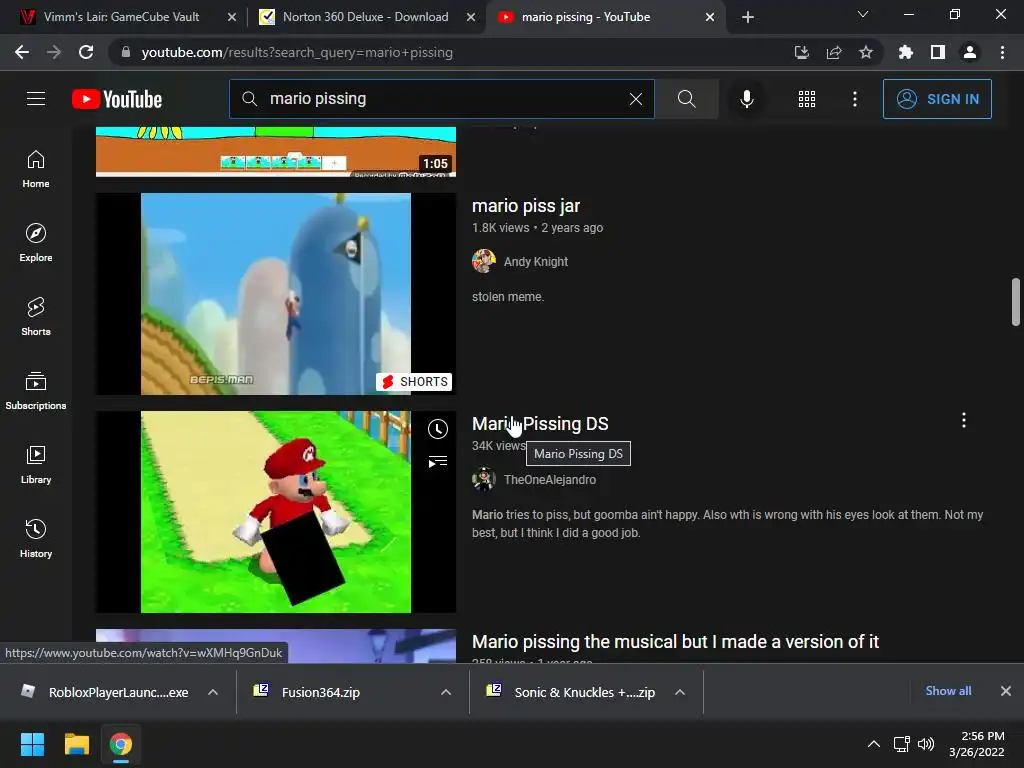Image resolution: width=1024 pixels, height=768 pixels.
Task: Switch to Norton 360 Deluxe tab
Action: [365, 17]
